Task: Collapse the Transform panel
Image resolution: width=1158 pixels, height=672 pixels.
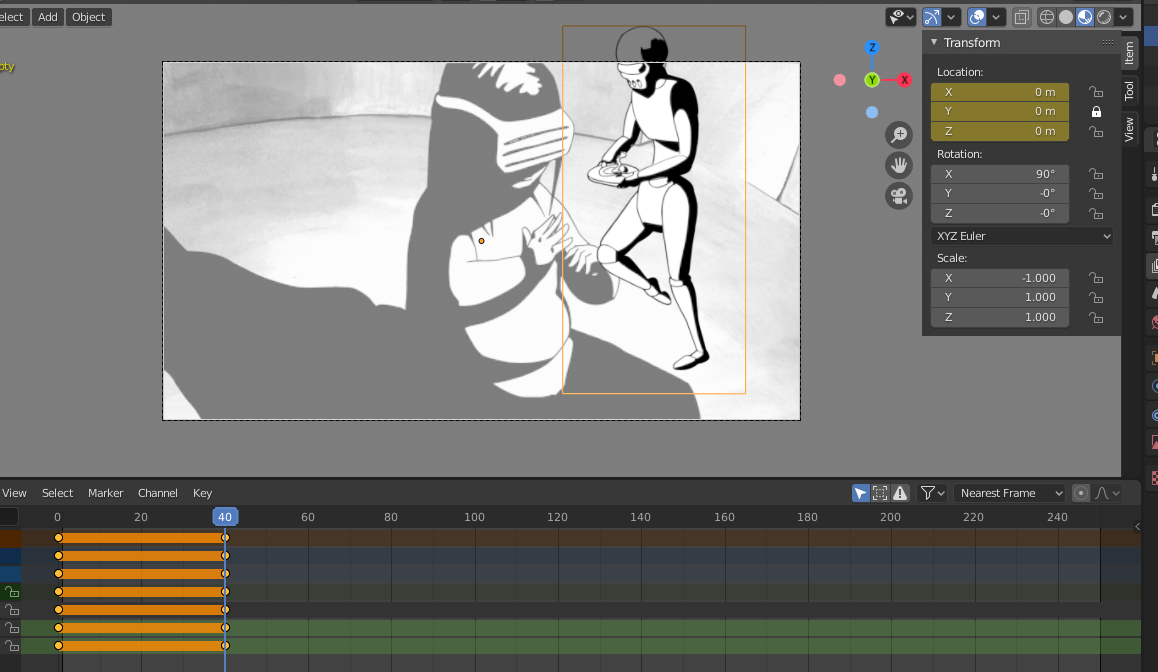Action: [x=934, y=43]
